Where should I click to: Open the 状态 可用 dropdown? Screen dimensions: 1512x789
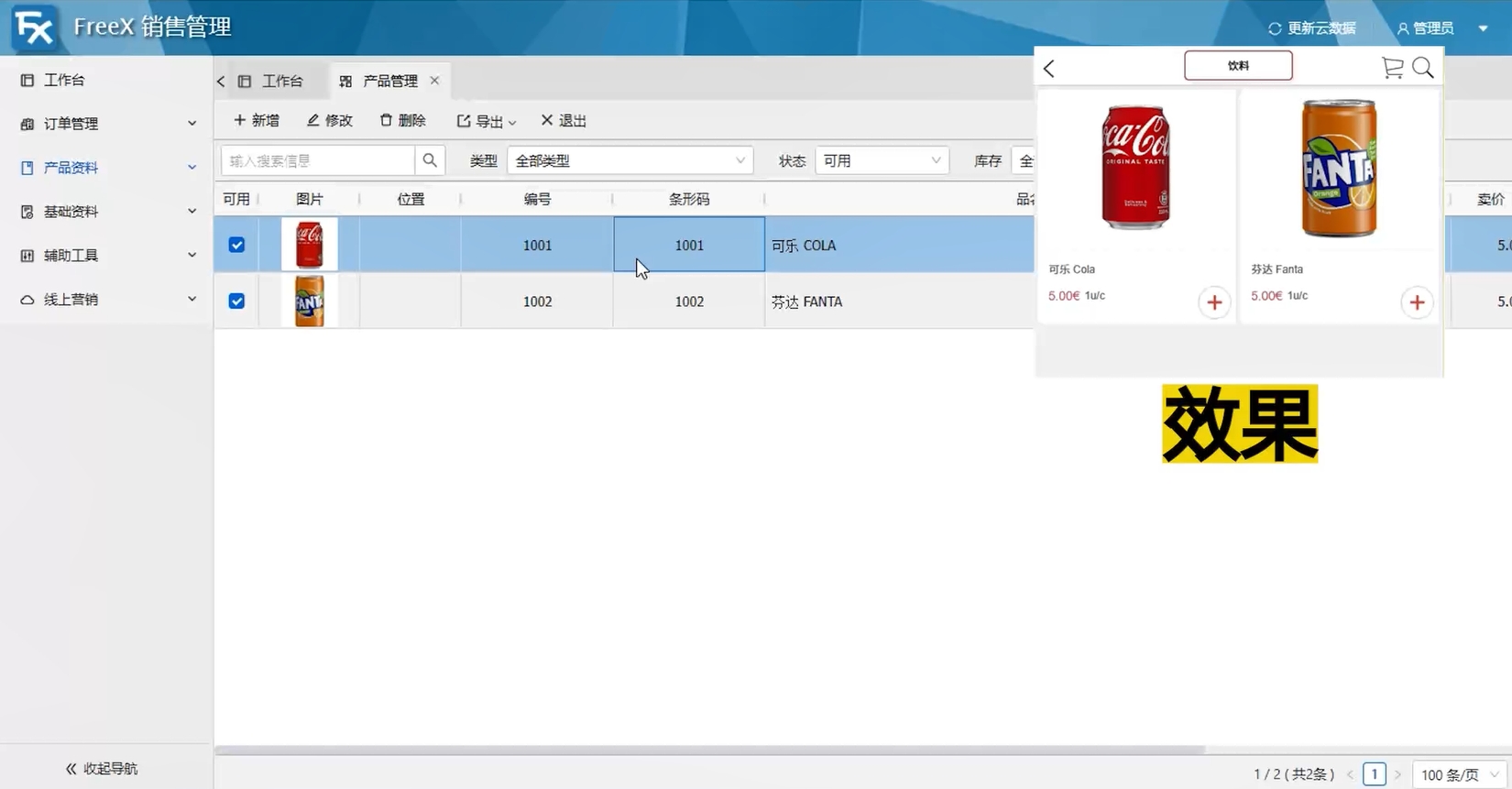pyautogui.click(x=882, y=160)
